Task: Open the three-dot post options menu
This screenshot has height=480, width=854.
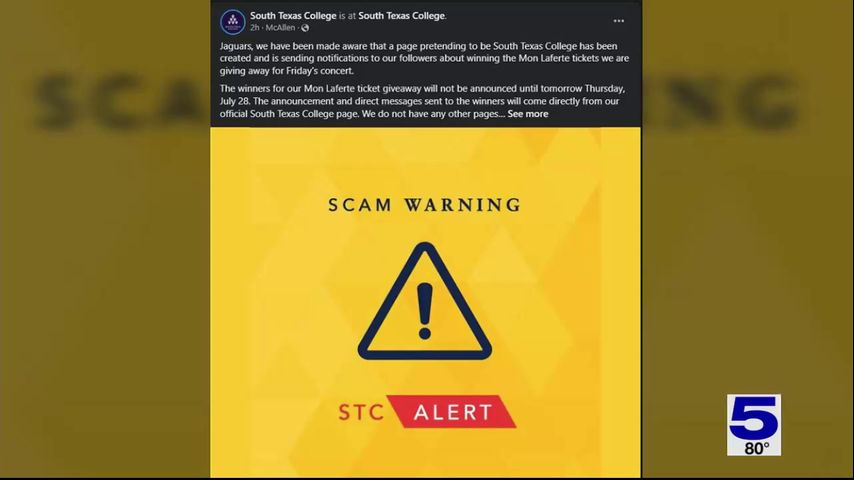Action: tap(619, 21)
